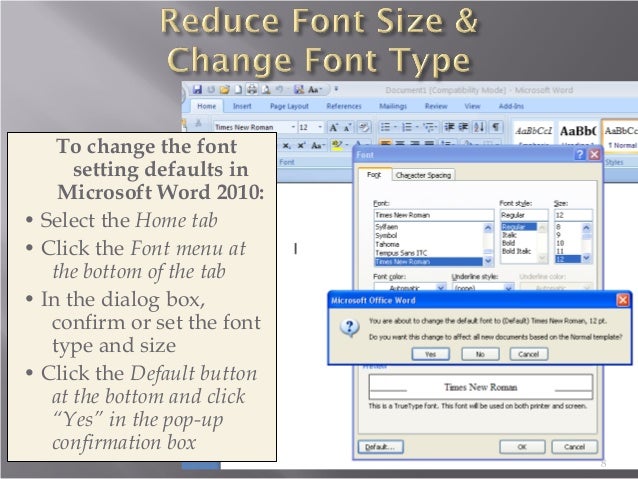
Task: Select Bold Italic in the font style list
Action: pyautogui.click(x=516, y=251)
